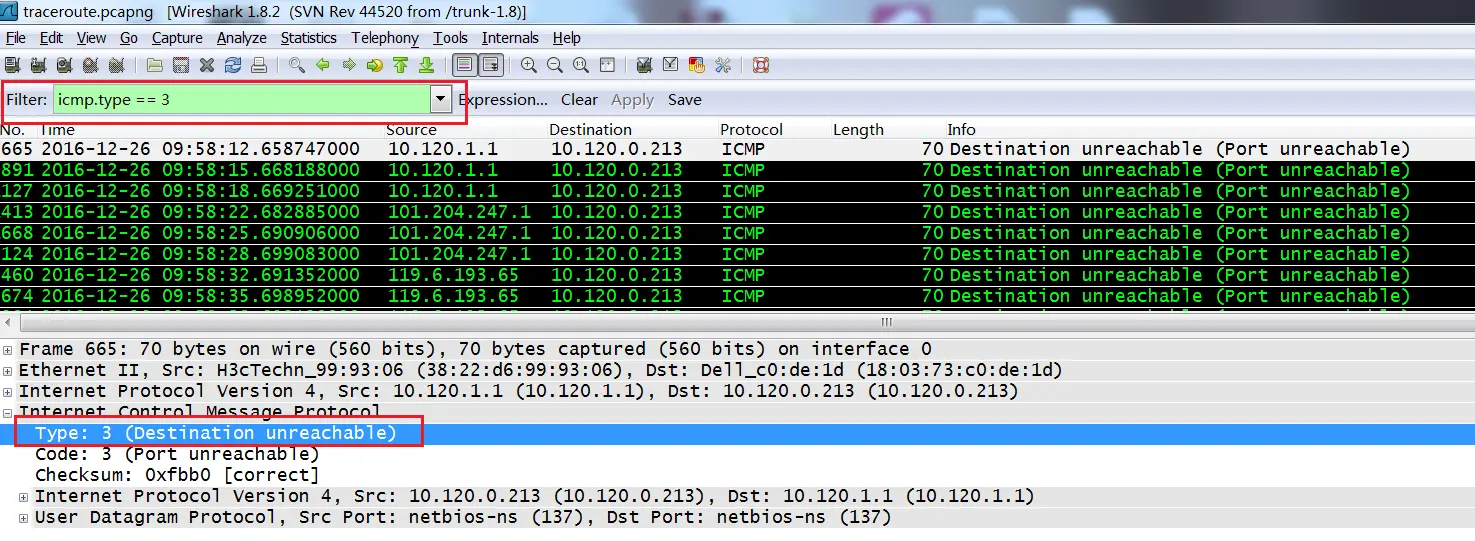Viewport: 1475px width, 541px height.
Task: Jump to the first packet
Action: (401, 65)
